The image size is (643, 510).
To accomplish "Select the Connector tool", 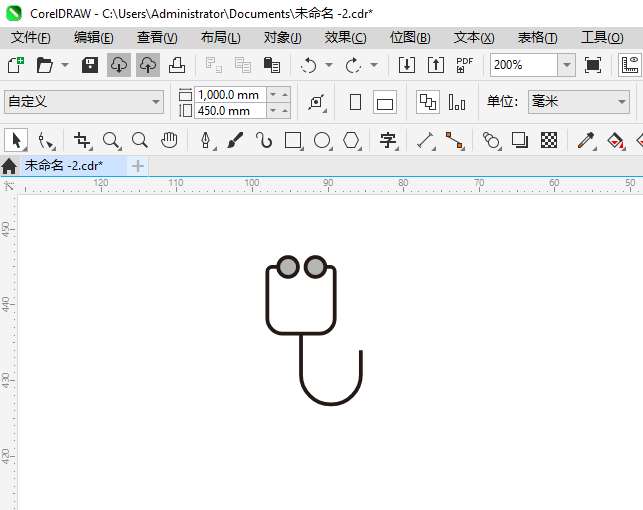I will (454, 140).
